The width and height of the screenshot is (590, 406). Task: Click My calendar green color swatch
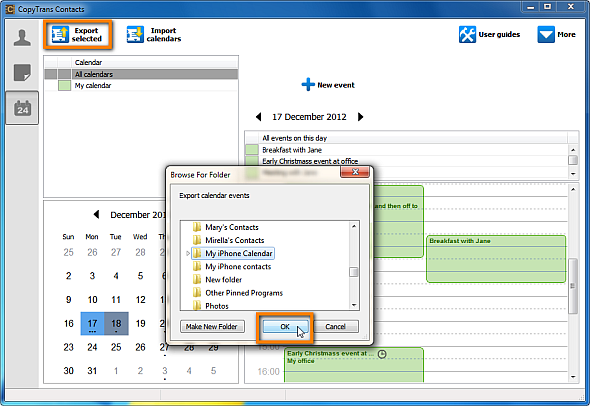pos(64,85)
